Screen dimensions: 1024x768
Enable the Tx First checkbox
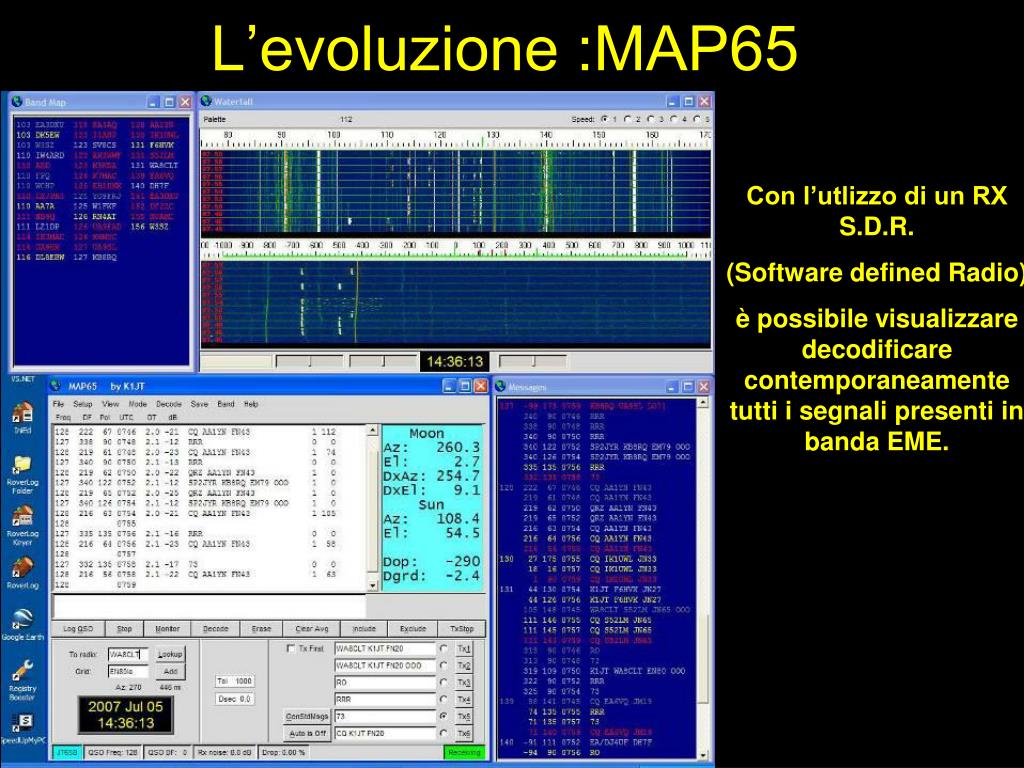(x=291, y=648)
